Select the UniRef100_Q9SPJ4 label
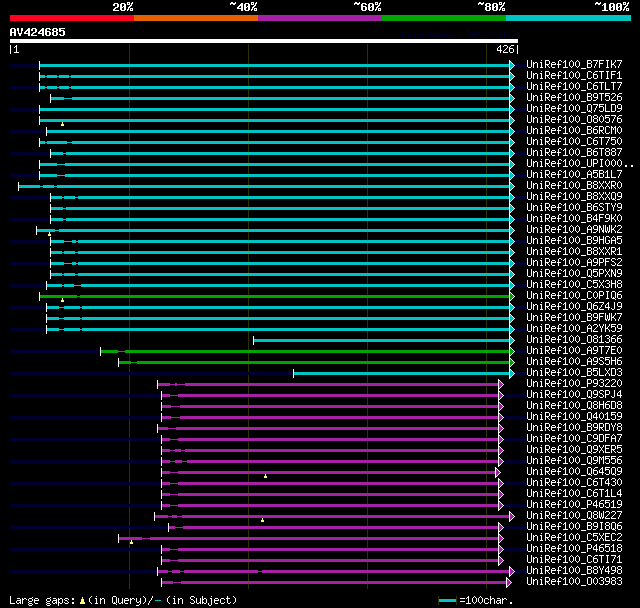 (x=574, y=395)
